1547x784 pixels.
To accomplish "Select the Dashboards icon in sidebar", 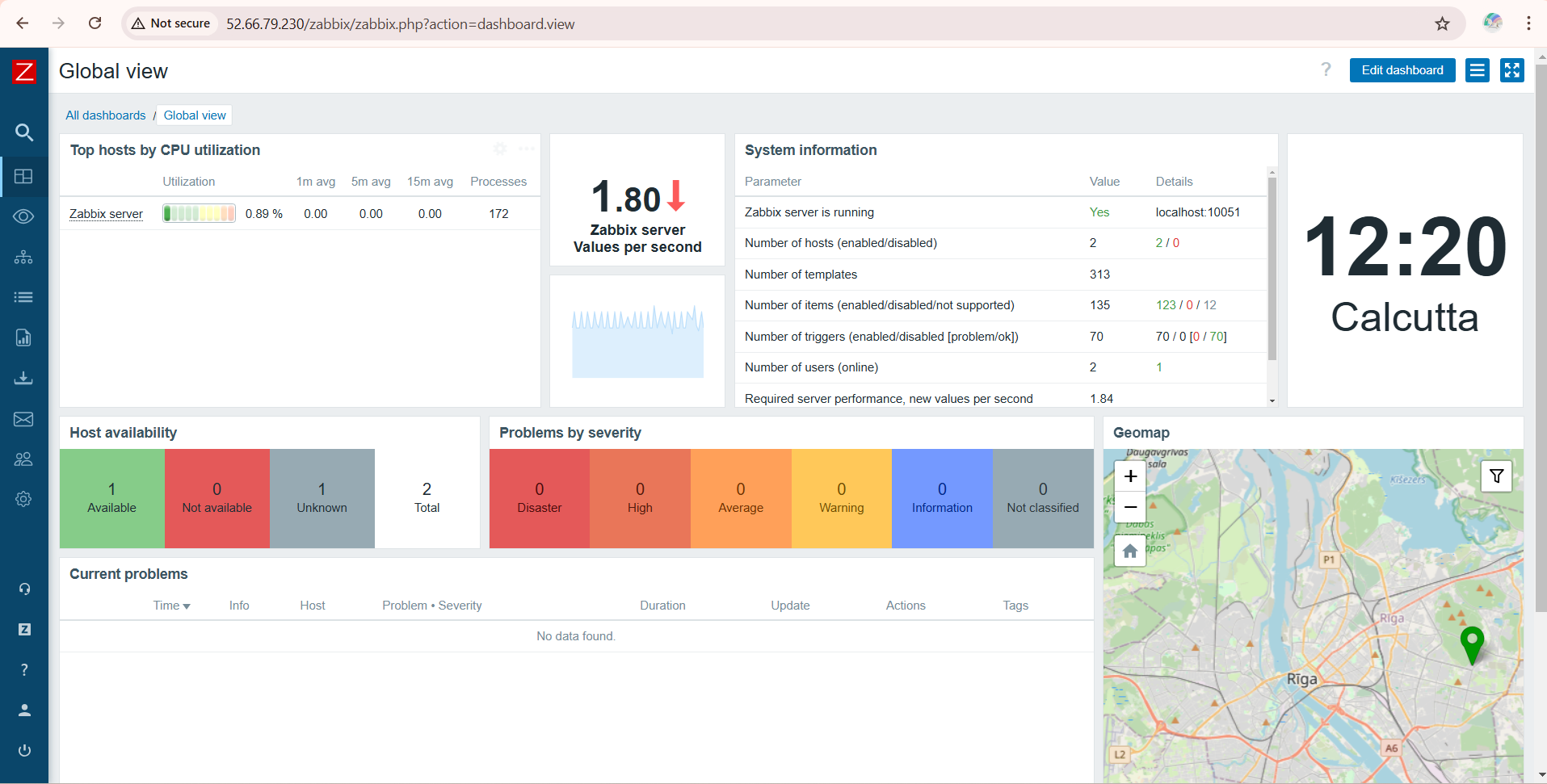I will pyautogui.click(x=24, y=176).
